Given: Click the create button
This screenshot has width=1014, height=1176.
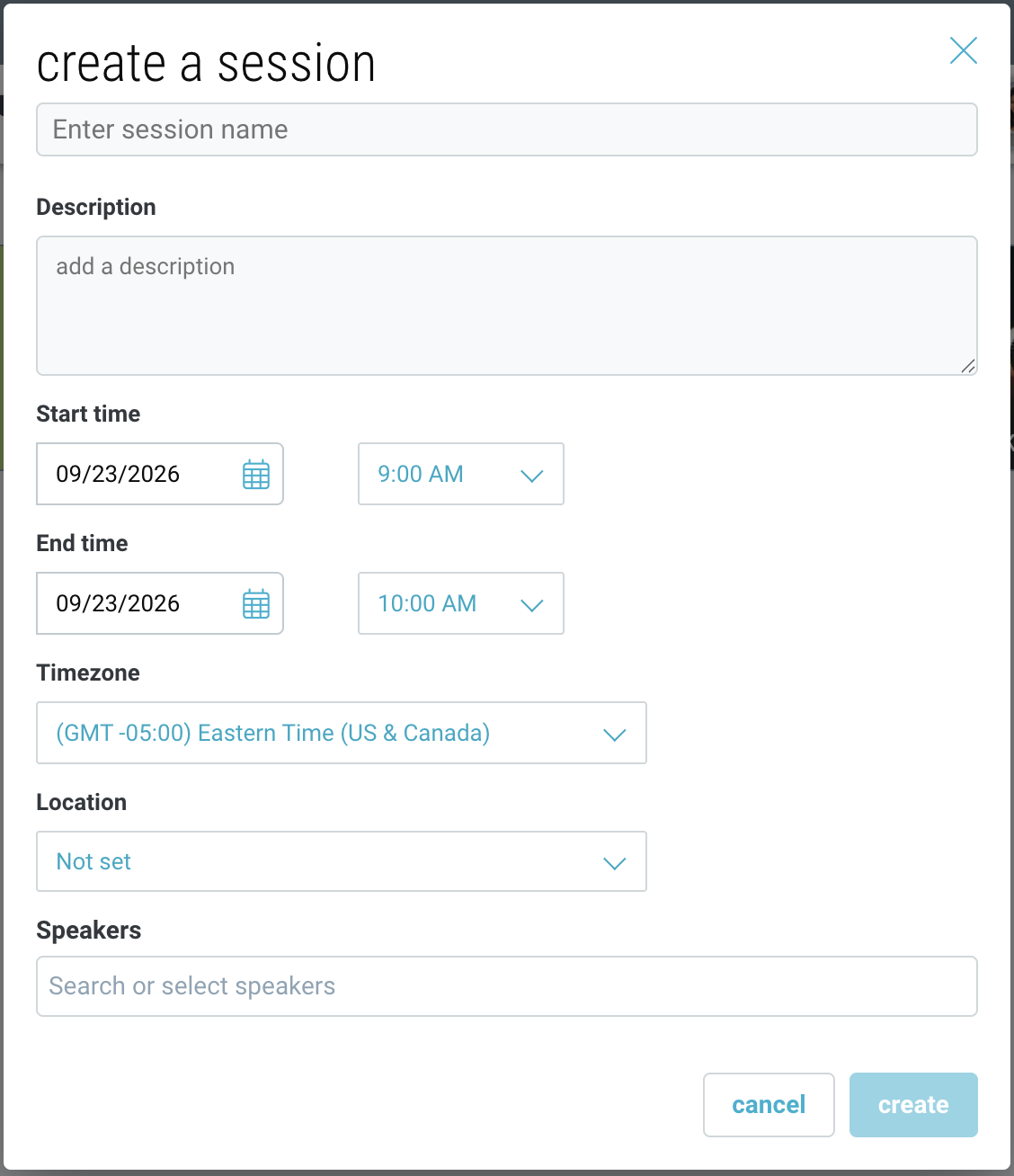Looking at the screenshot, I should [x=913, y=1105].
